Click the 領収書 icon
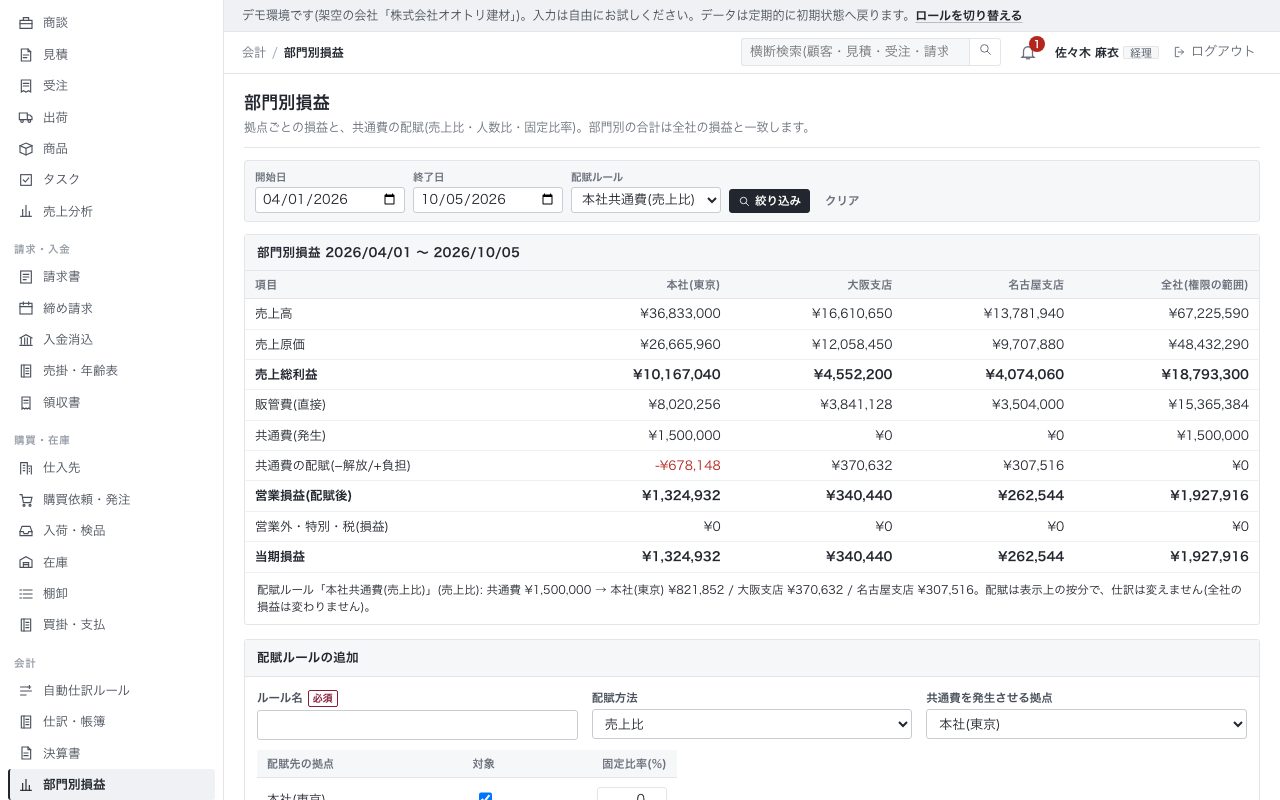This screenshot has width=1280, height=800. pyautogui.click(x=26, y=402)
